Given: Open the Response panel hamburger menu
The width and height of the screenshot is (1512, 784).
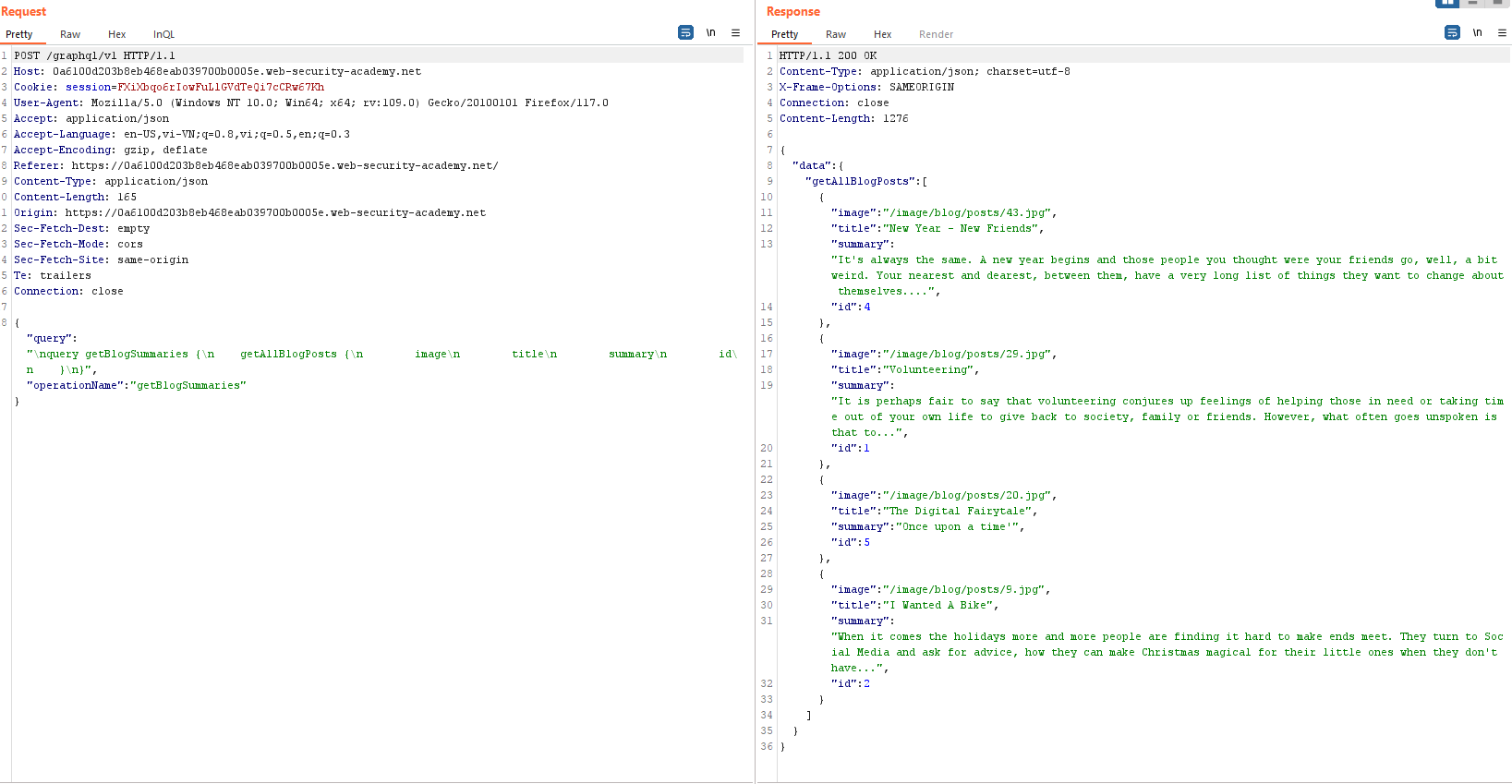Looking at the screenshot, I should pos(1502,32).
